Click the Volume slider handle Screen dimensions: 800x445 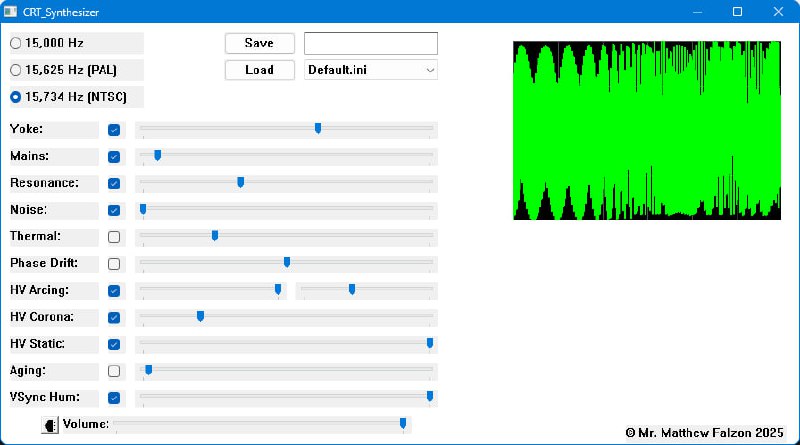(x=403, y=423)
